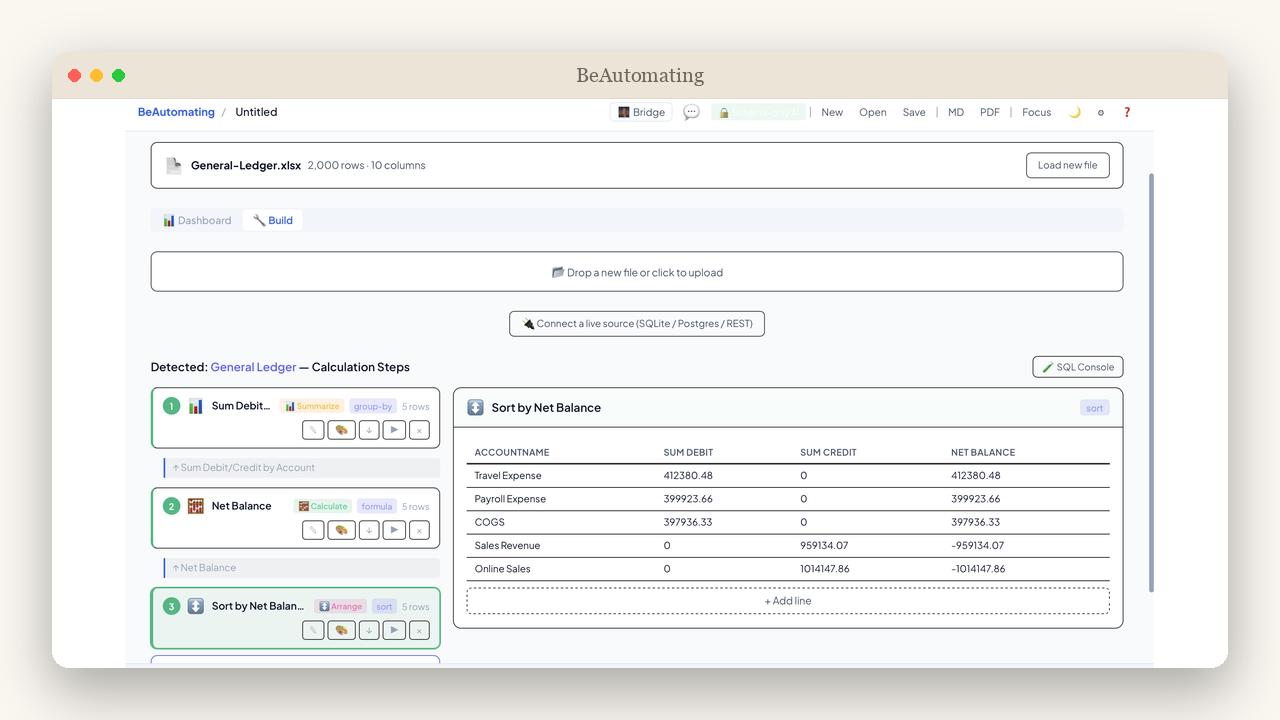Image resolution: width=1280 pixels, height=720 pixels.
Task: Click Save in the top toolbar
Action: pos(914,112)
